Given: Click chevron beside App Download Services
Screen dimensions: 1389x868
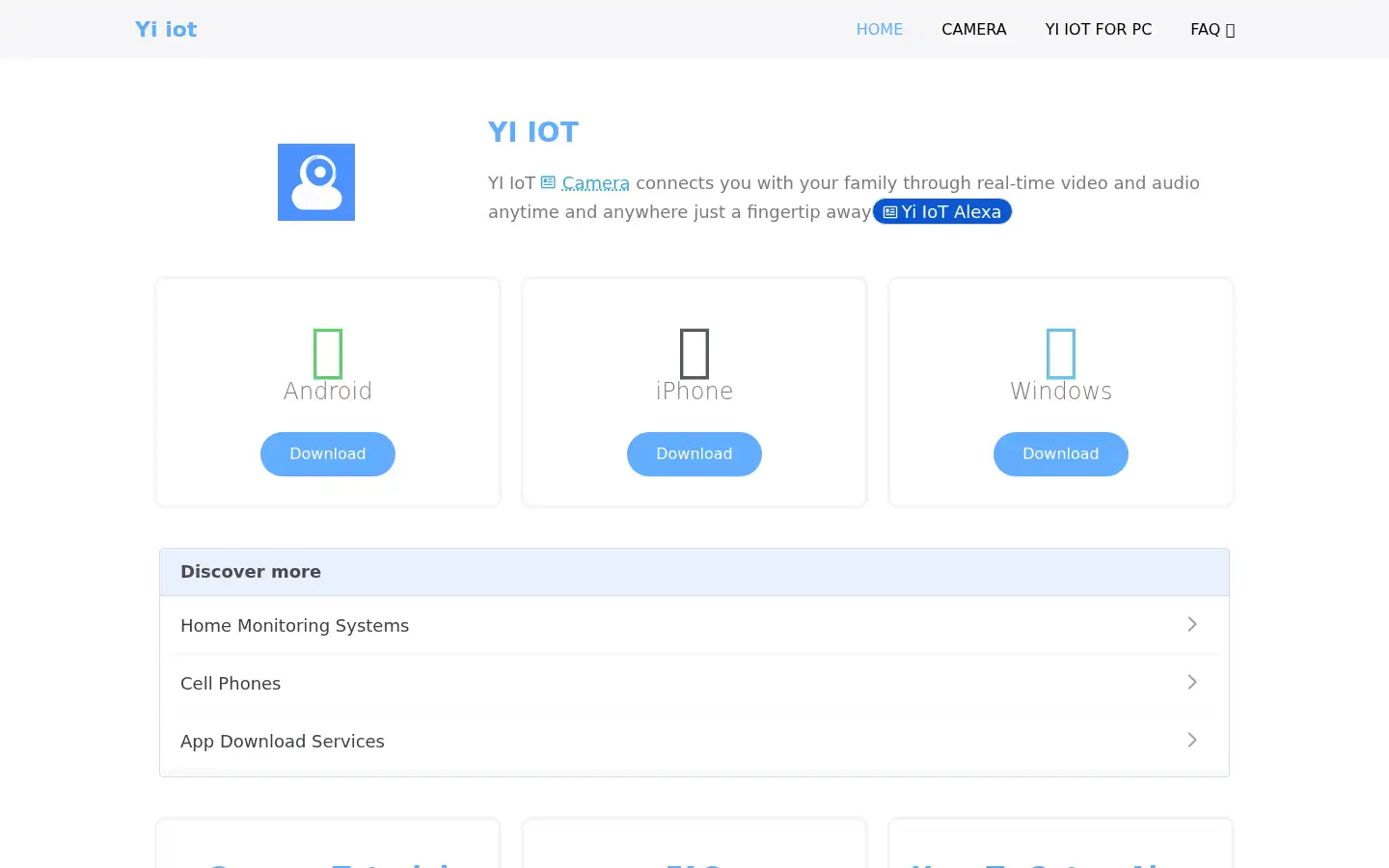Looking at the screenshot, I should pyautogui.click(x=1192, y=740).
